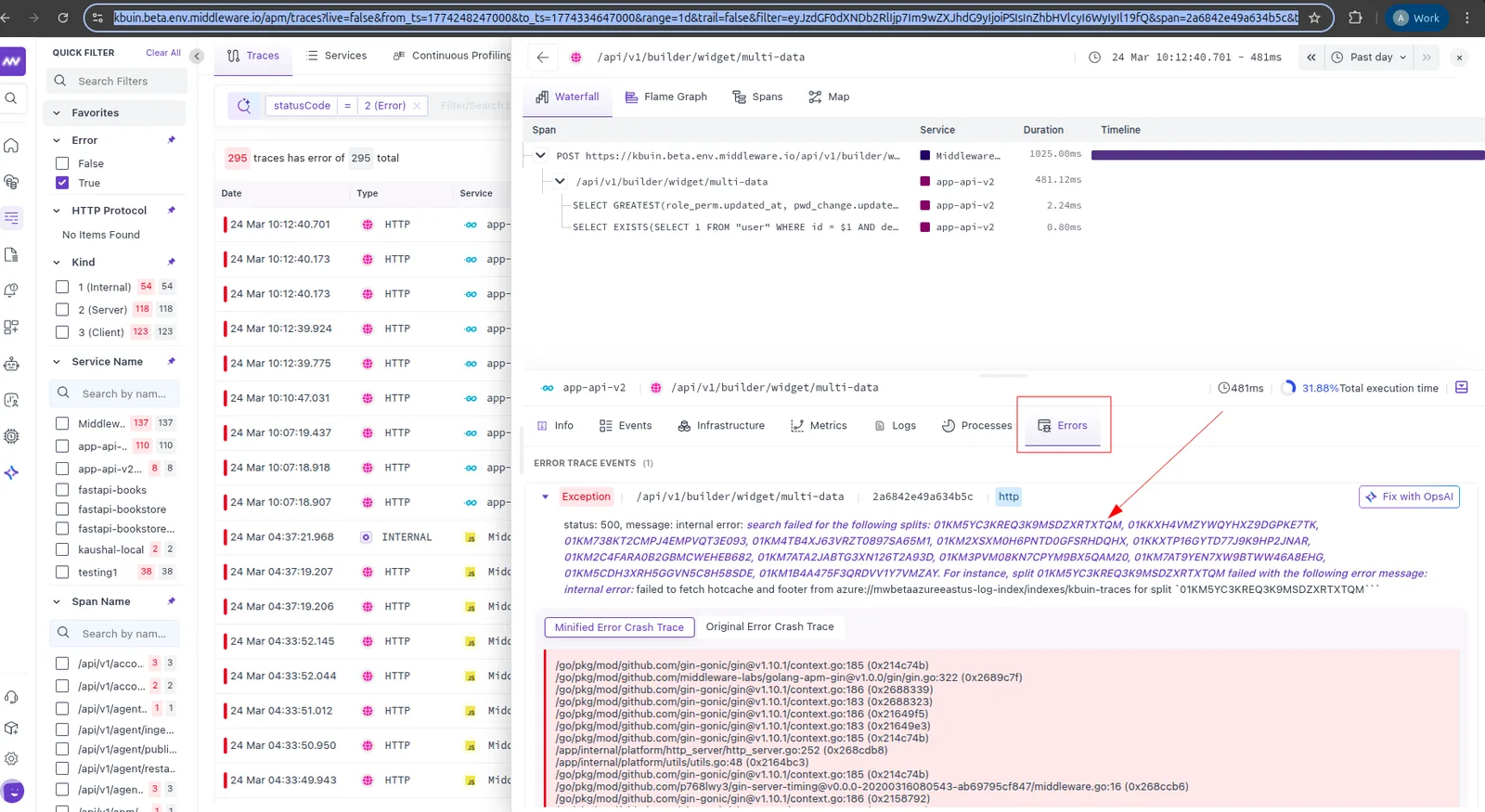
Task: Switch to the Spans tab
Action: [x=757, y=97]
